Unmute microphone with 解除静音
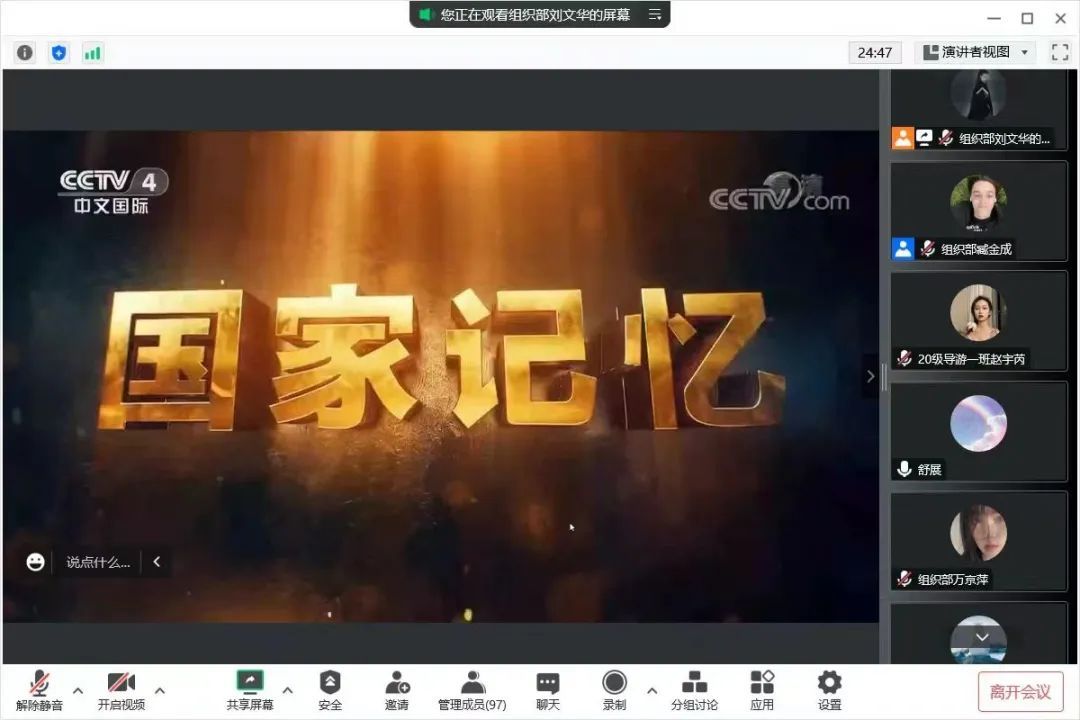The width and height of the screenshot is (1080, 720). 39,690
